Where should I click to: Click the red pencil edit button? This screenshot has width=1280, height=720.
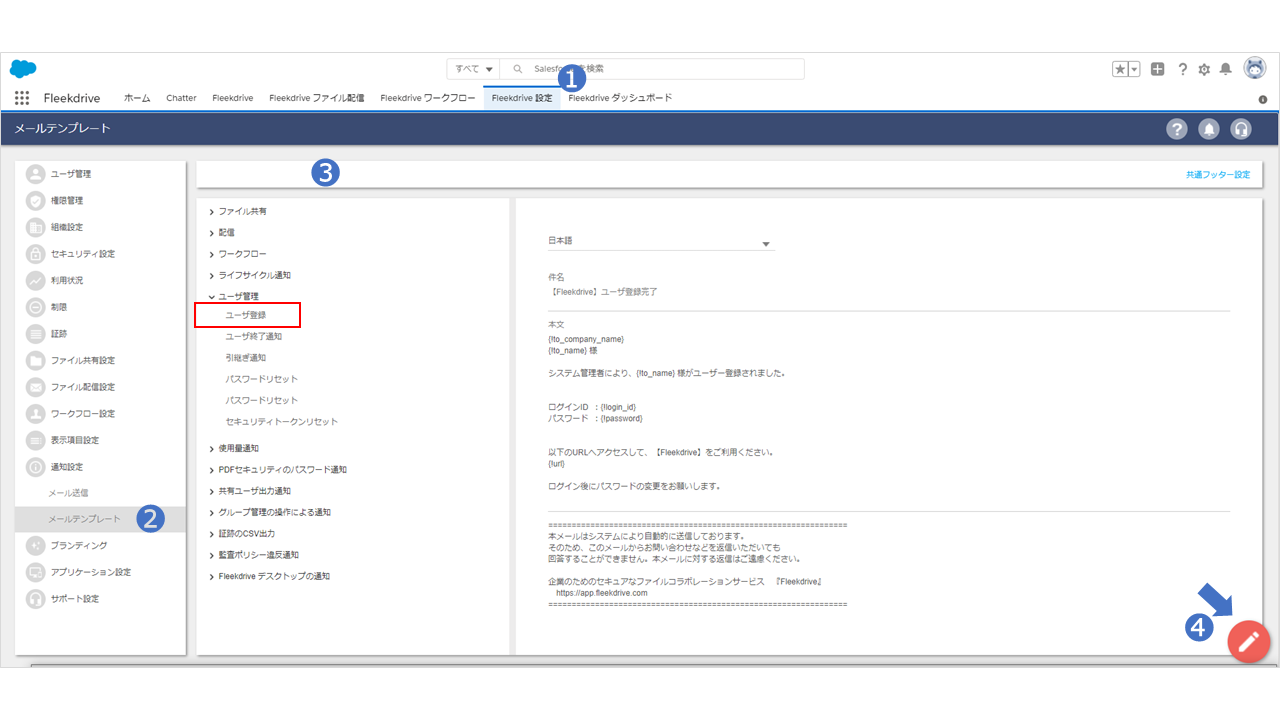[x=1249, y=642]
